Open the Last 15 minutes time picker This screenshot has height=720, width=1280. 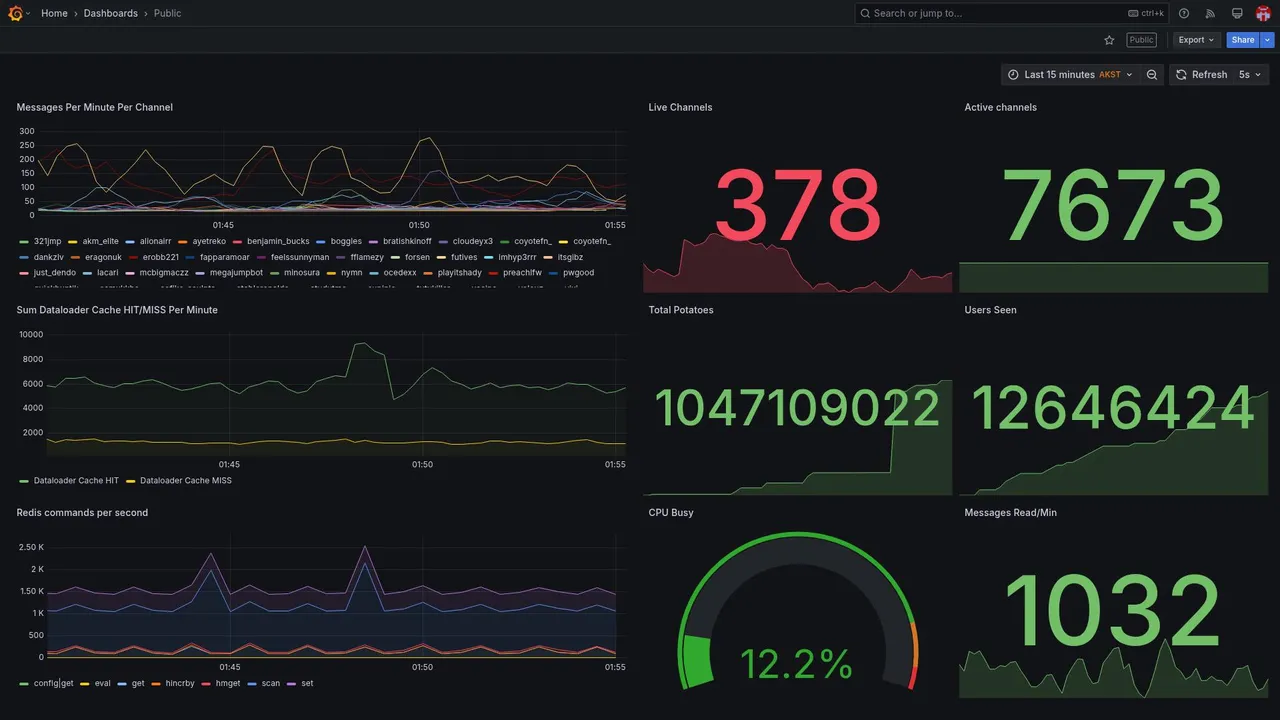click(x=1070, y=75)
